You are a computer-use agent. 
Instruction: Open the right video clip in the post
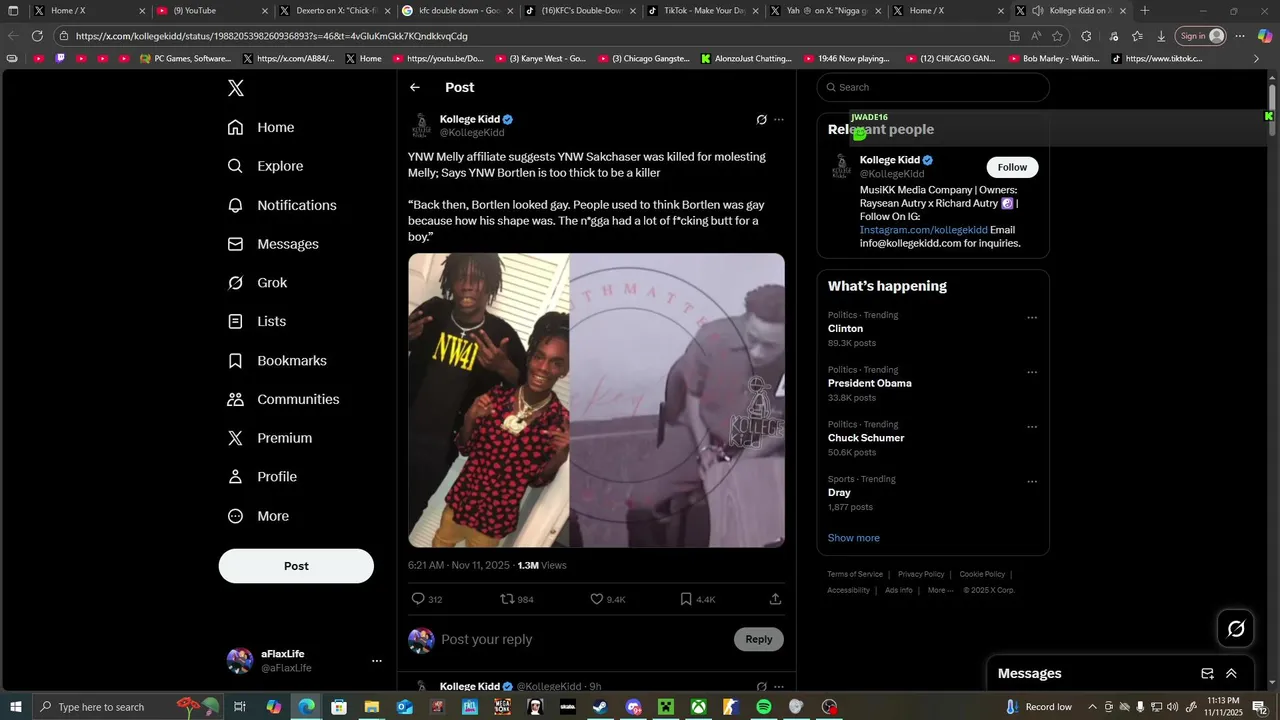tap(677, 400)
